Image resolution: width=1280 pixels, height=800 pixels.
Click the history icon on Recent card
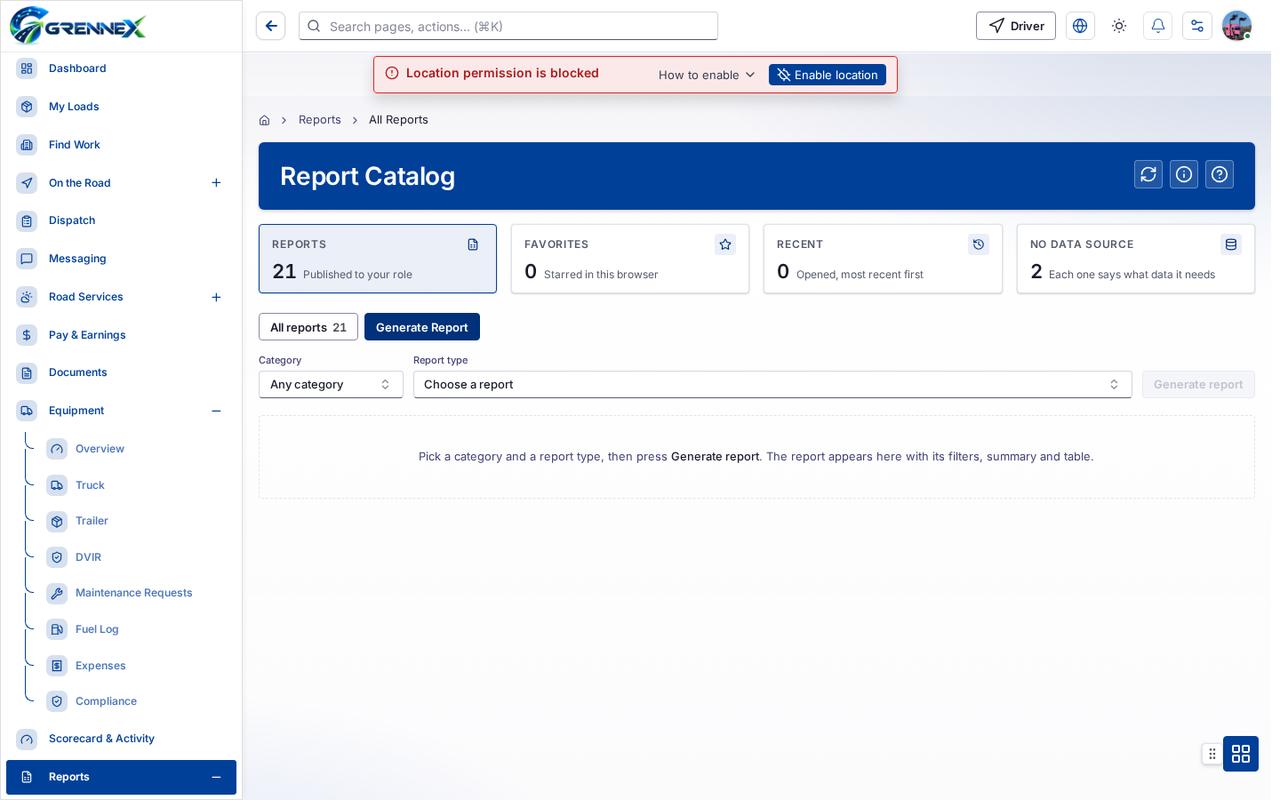(978, 244)
